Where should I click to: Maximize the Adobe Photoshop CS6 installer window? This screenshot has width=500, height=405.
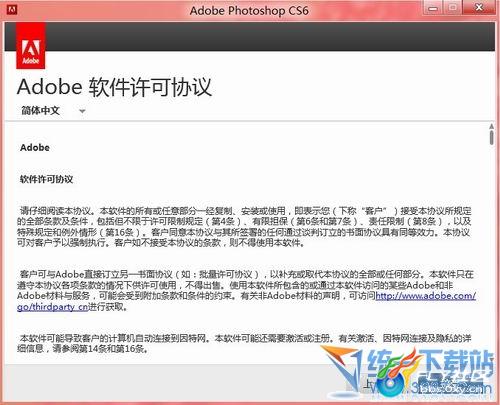453,8
